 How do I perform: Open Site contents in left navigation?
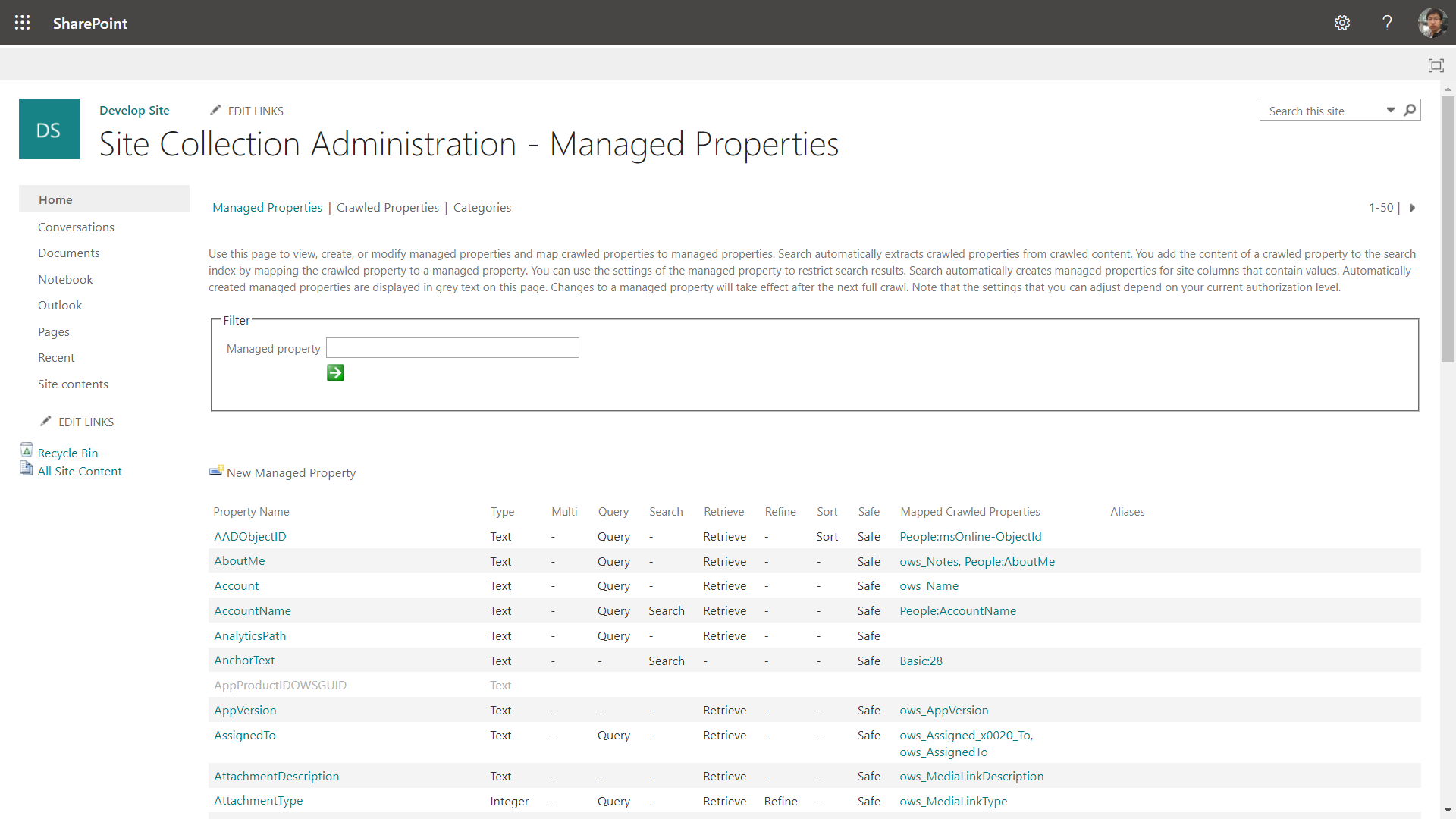point(73,384)
